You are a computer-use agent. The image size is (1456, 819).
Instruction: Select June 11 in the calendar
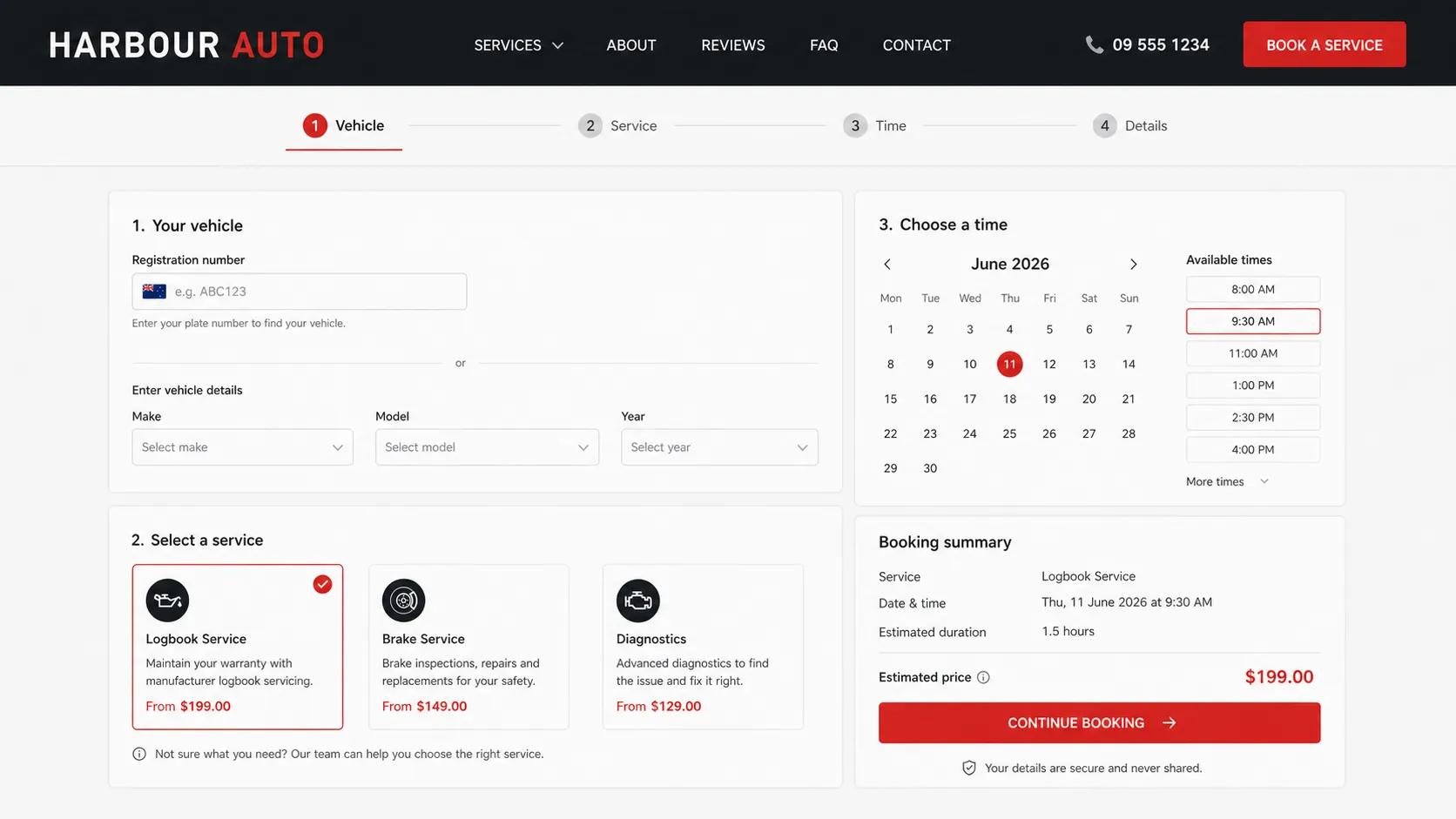pyautogui.click(x=1009, y=364)
